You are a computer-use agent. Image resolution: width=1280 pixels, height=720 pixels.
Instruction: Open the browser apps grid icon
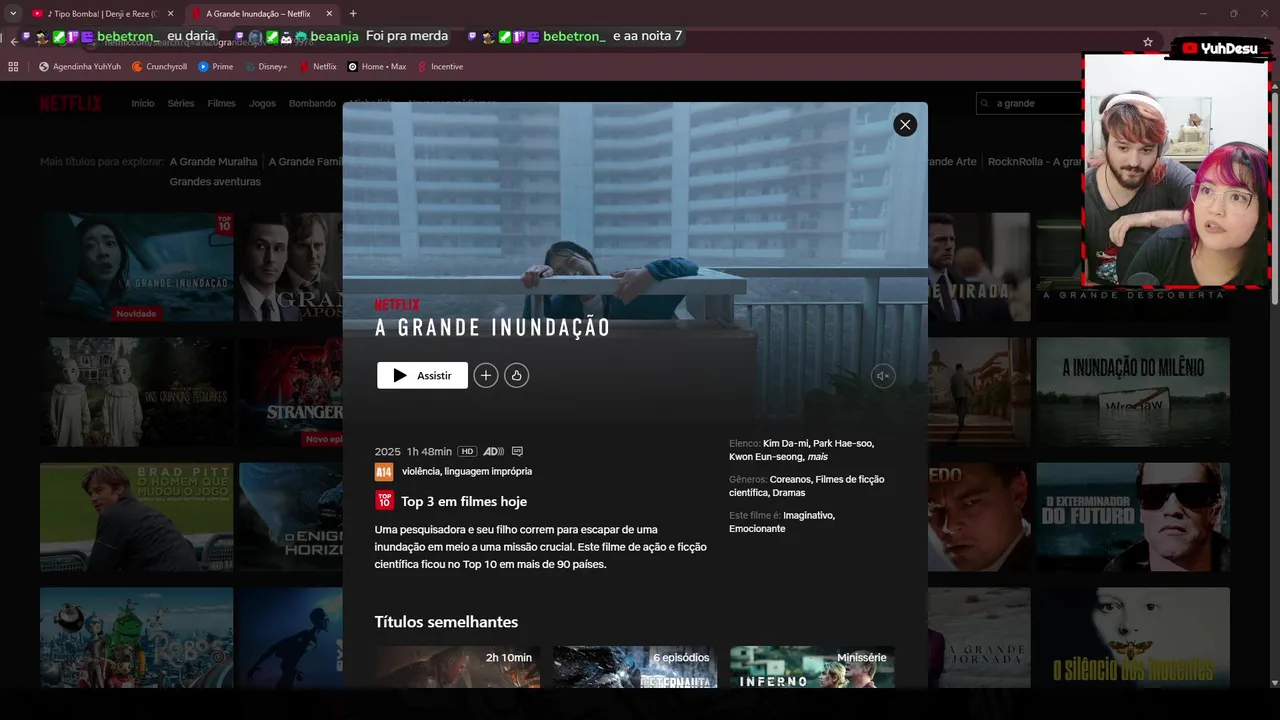click(x=13, y=67)
